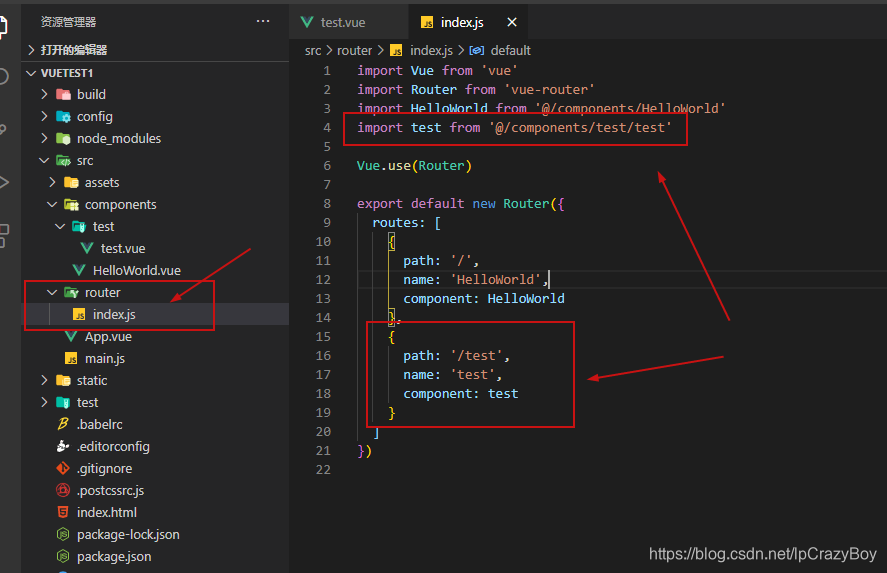Expand the assets folder chevron
The image size is (887, 573).
pyautogui.click(x=52, y=182)
